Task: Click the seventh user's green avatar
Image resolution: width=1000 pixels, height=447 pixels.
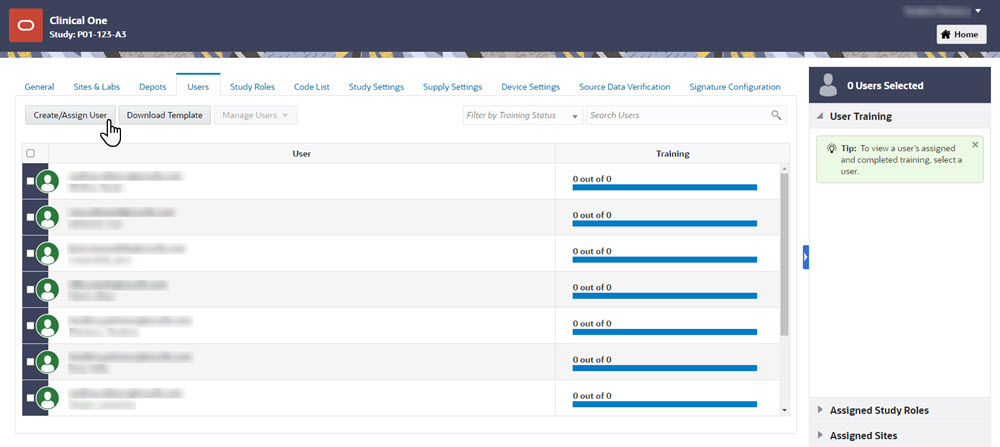Action: [48, 398]
